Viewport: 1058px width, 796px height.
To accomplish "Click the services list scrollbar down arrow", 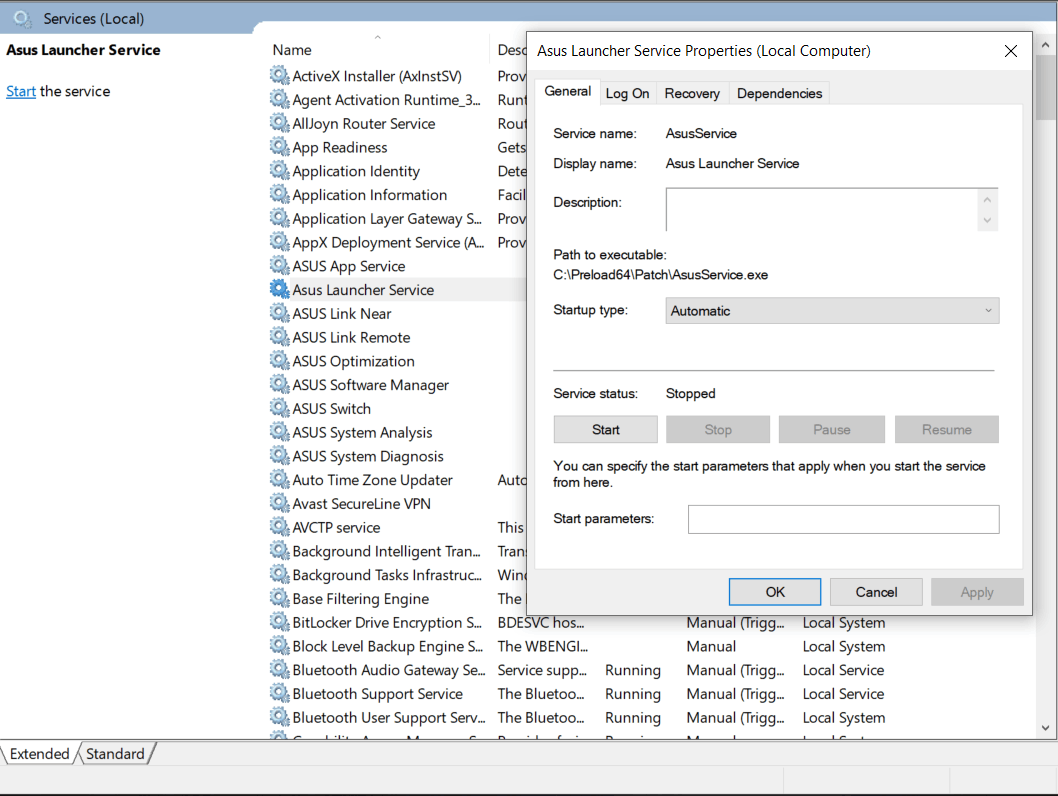I will tap(1045, 727).
